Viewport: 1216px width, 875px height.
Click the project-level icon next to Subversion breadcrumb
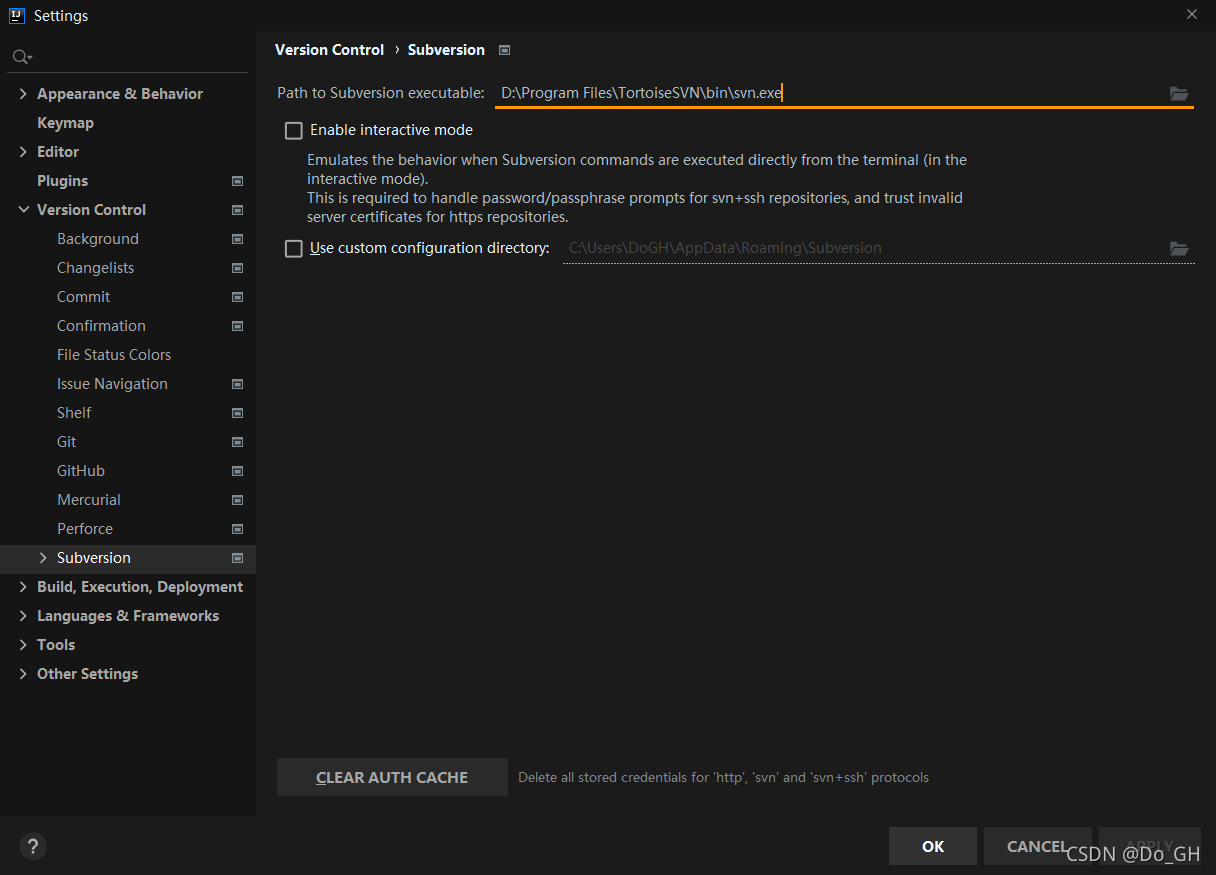(x=505, y=50)
